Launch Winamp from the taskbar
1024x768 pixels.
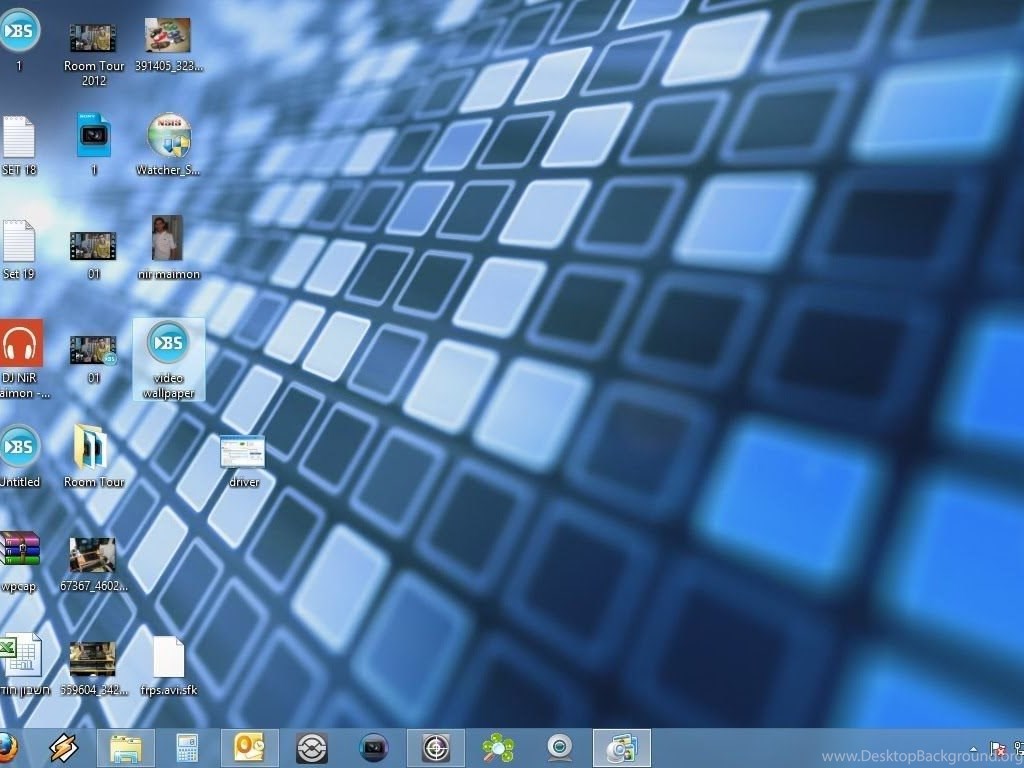pos(63,748)
